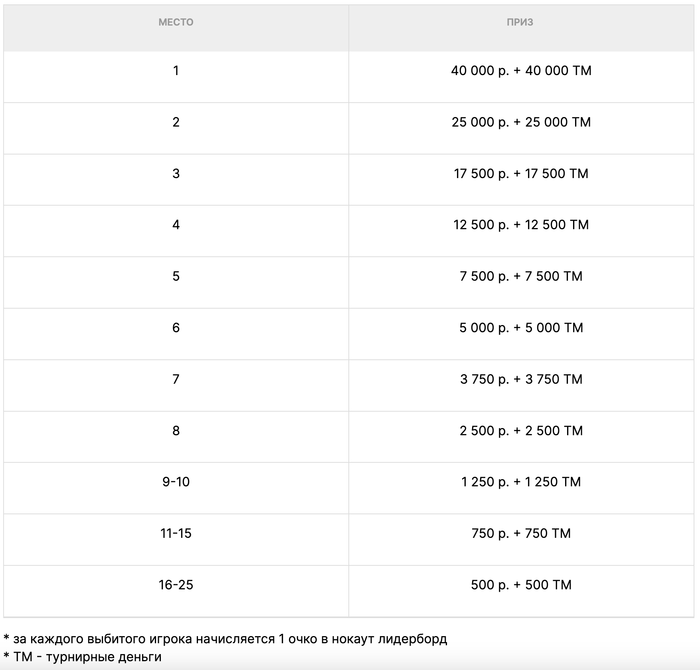Click the 5 000 р. + 5 000 ТМ prize

click(520, 328)
